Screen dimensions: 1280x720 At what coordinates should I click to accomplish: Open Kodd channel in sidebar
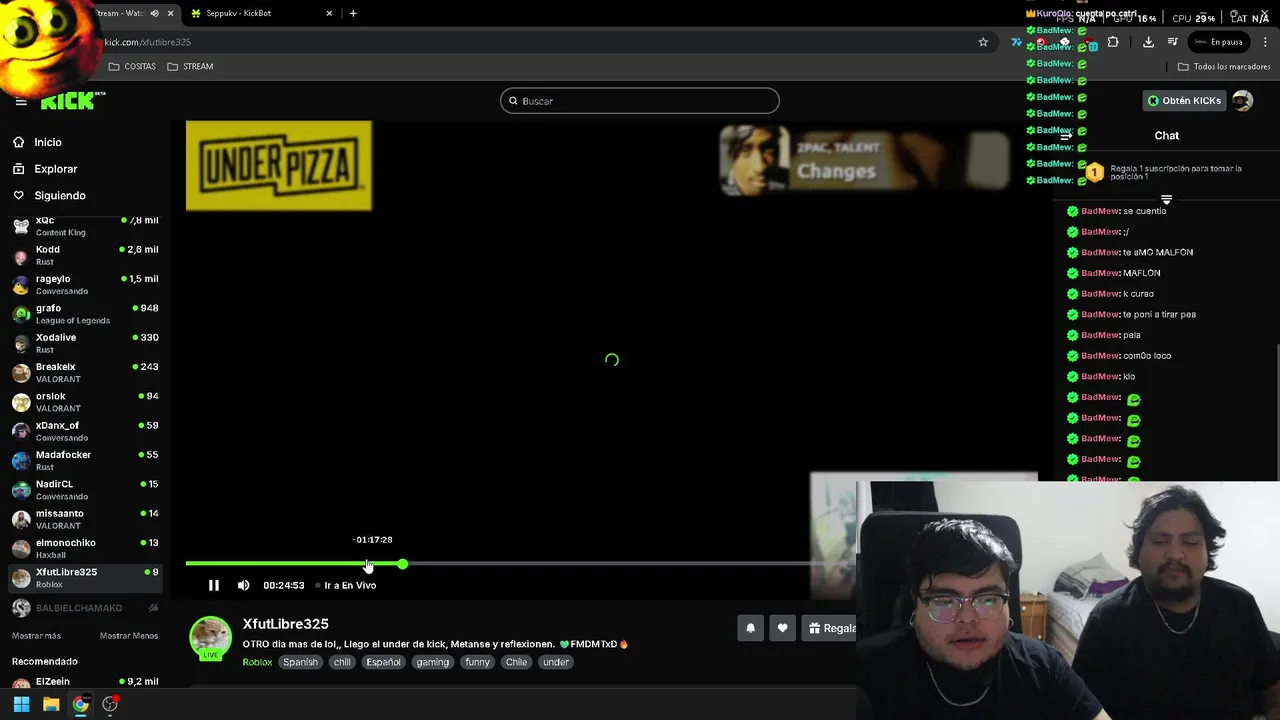point(85,255)
